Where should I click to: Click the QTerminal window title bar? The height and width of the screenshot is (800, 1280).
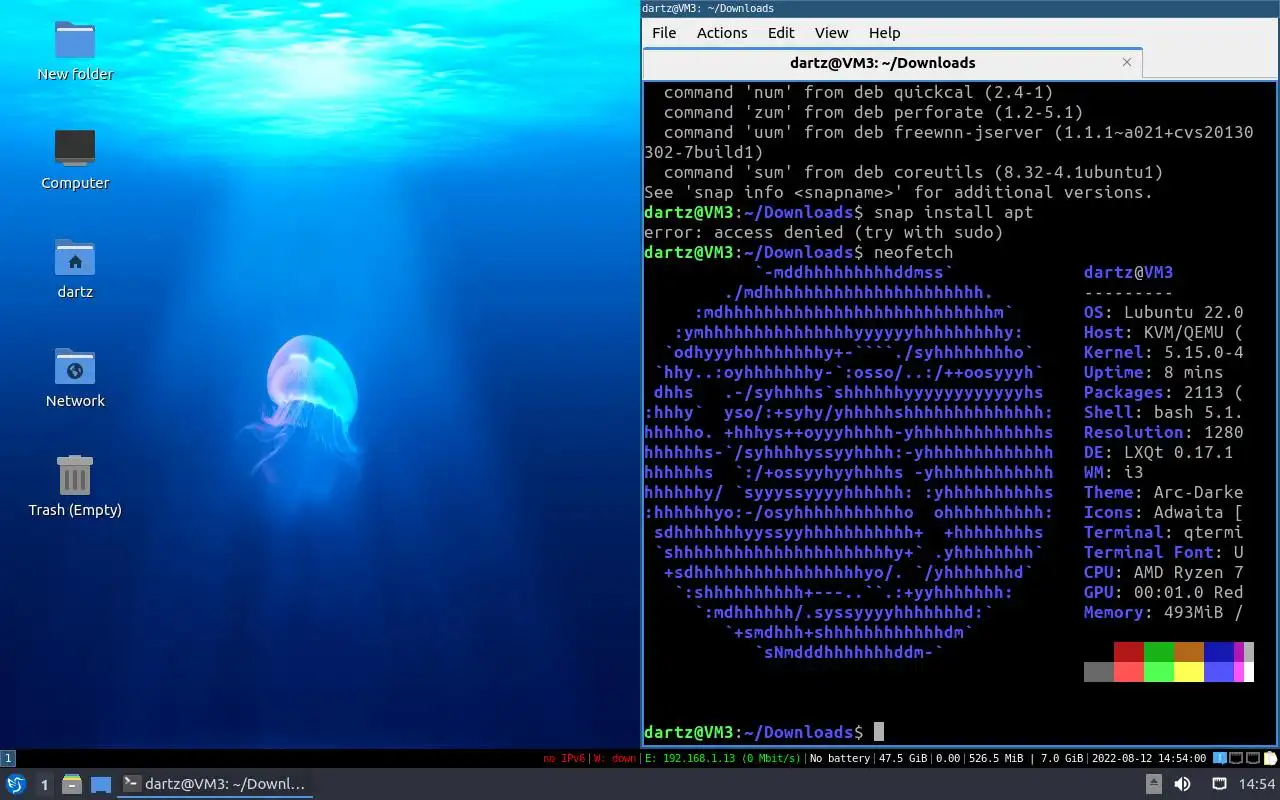coord(960,8)
